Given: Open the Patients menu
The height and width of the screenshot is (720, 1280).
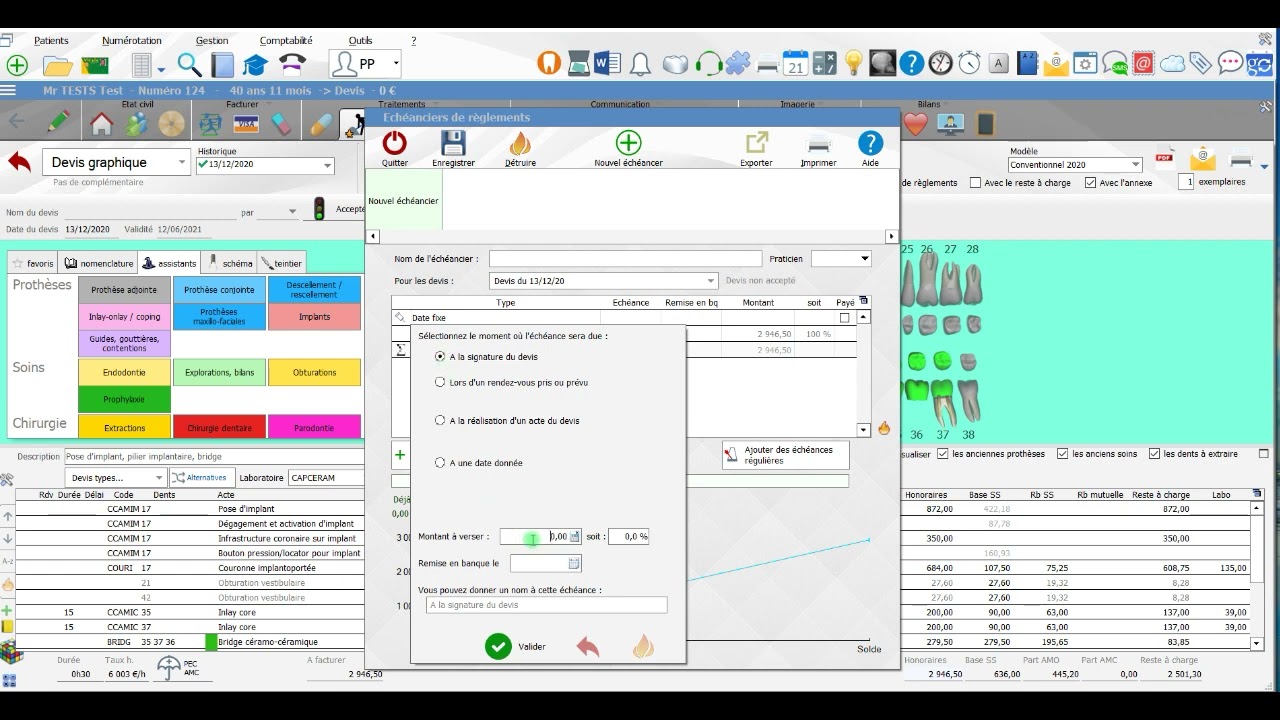Looking at the screenshot, I should pyautogui.click(x=51, y=41).
